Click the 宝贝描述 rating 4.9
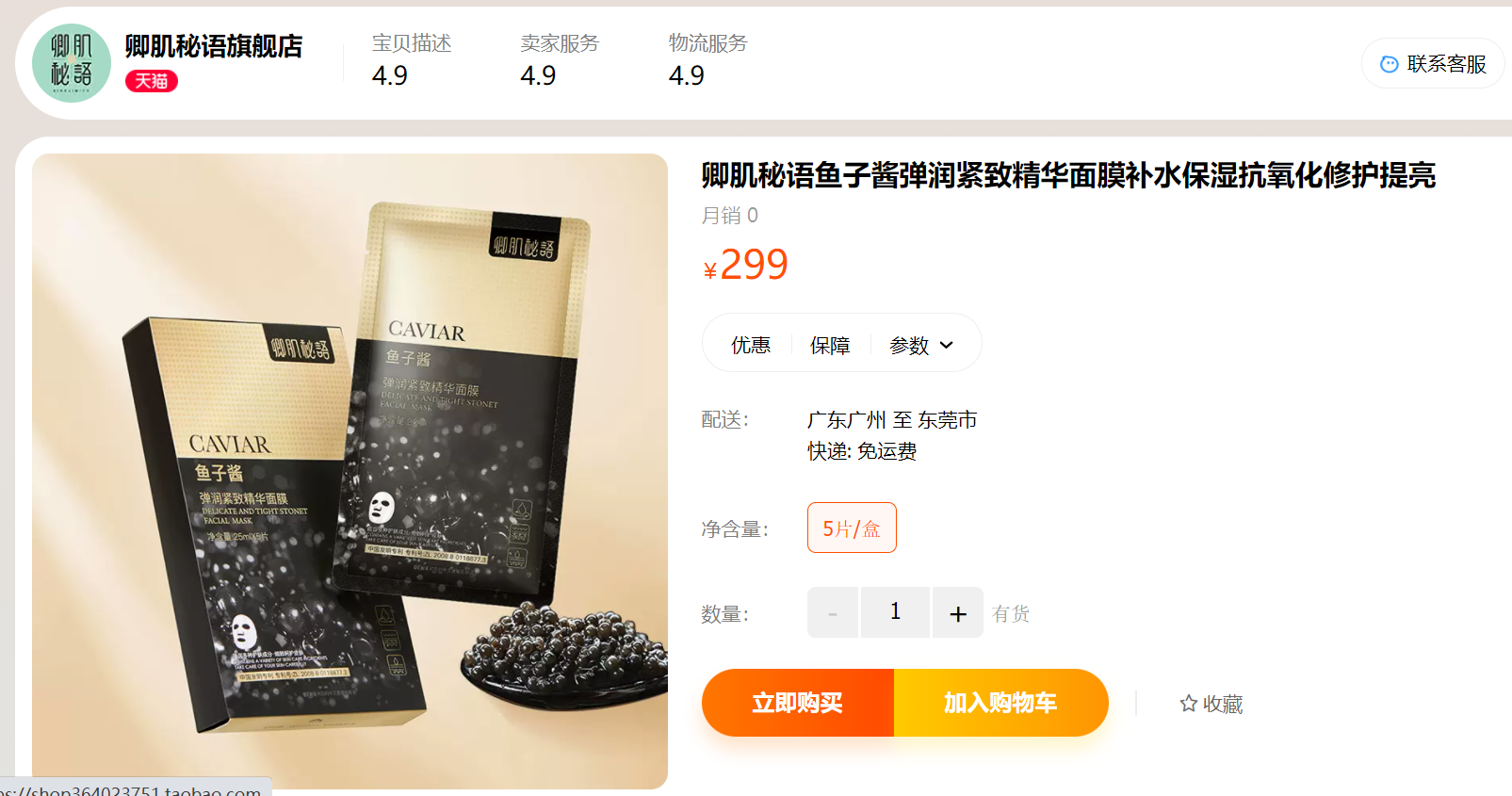1512x796 pixels. tap(390, 75)
